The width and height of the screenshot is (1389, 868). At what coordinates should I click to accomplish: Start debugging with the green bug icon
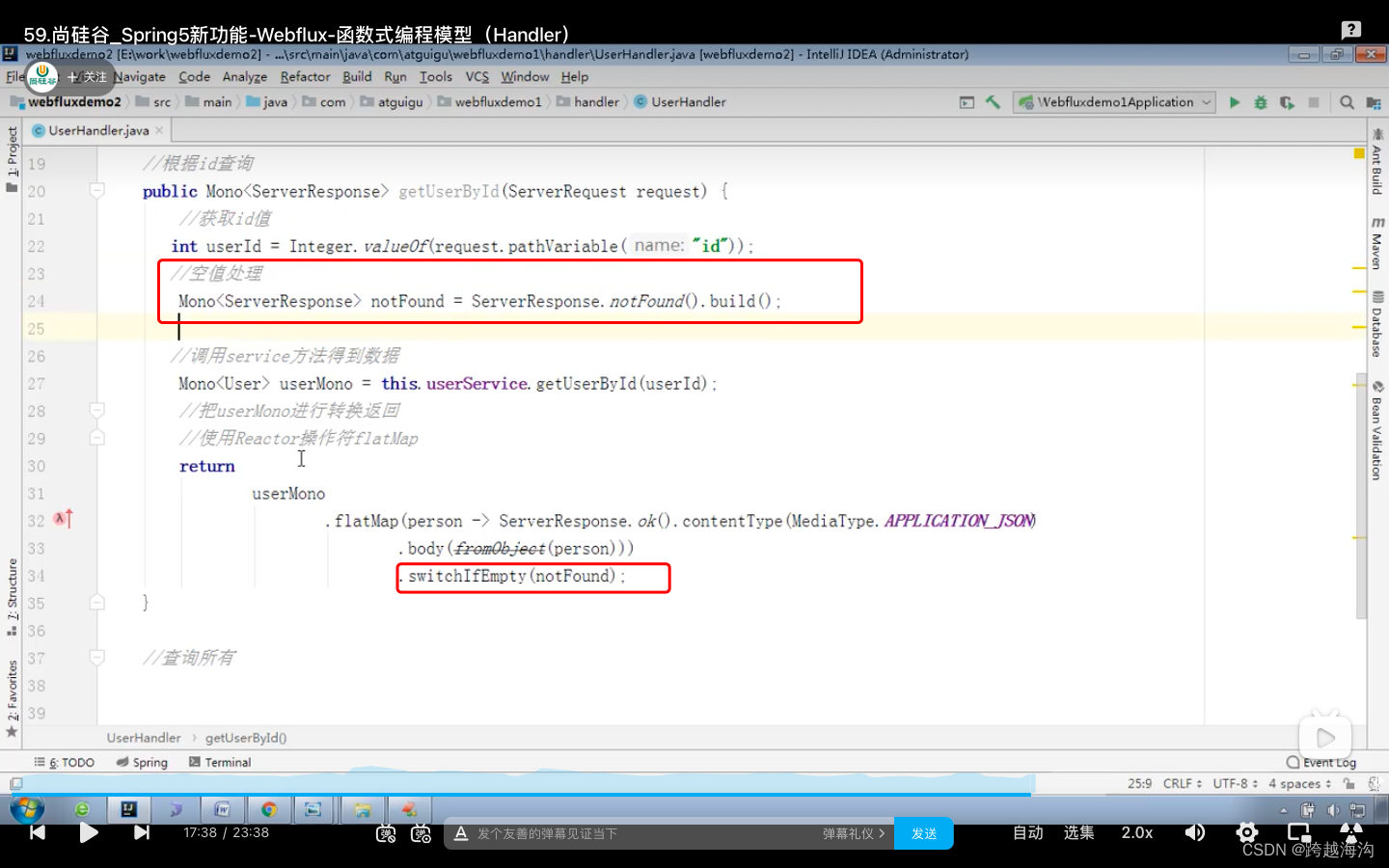(1260, 102)
